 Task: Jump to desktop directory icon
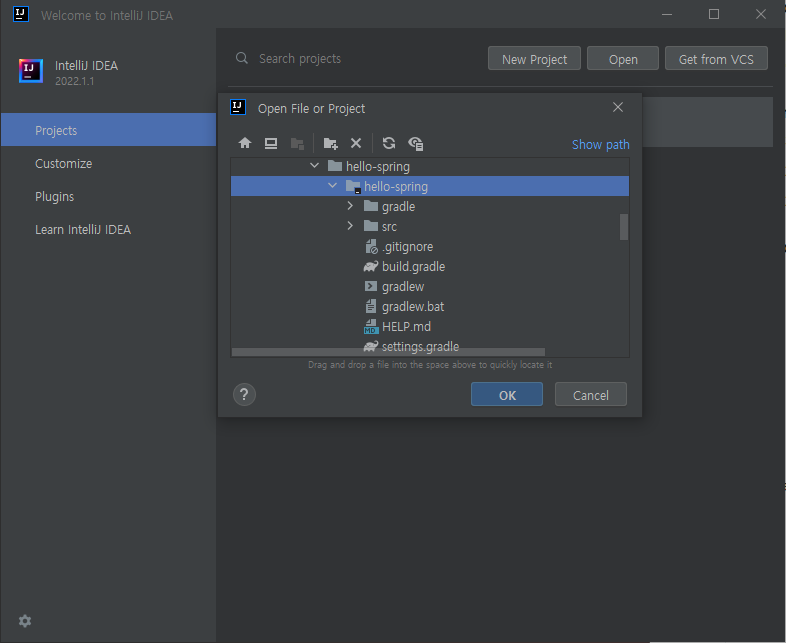tap(271, 143)
